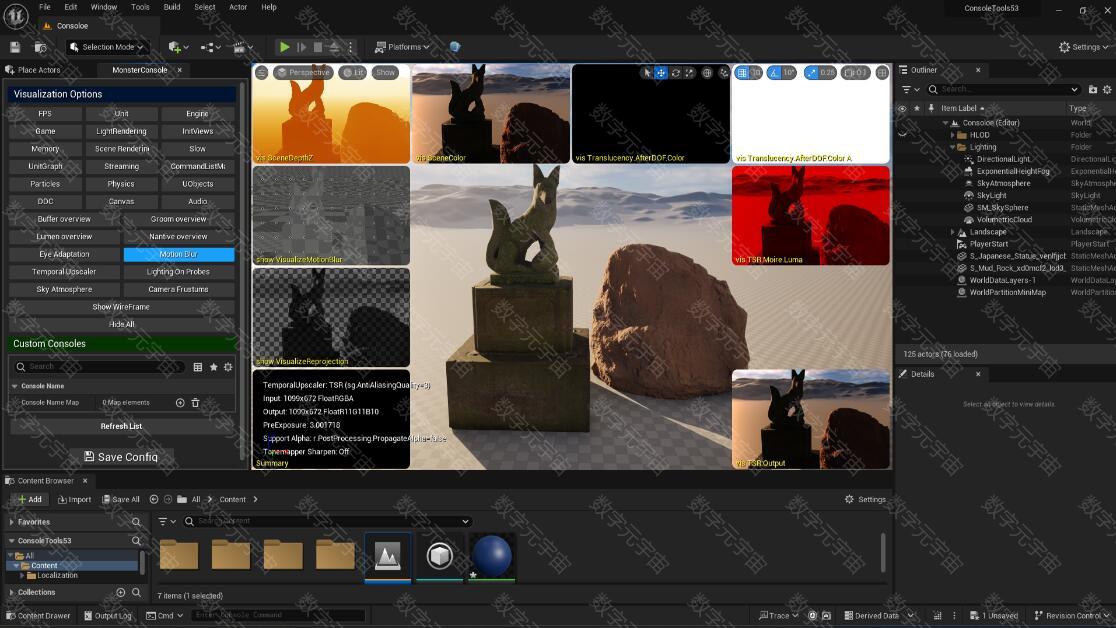Click the FPS visualization button

[45, 114]
